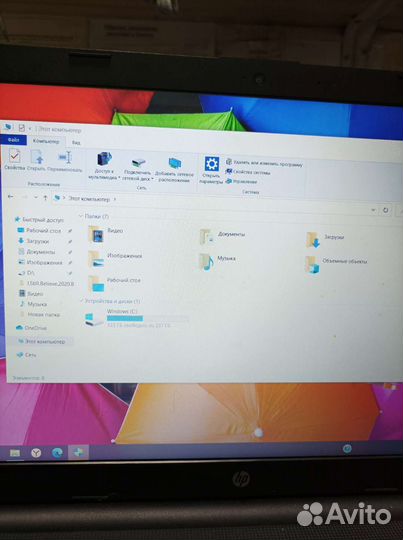The image size is (403, 540).
Task: Click Удалить или изменить программу
Action: pos(265,163)
